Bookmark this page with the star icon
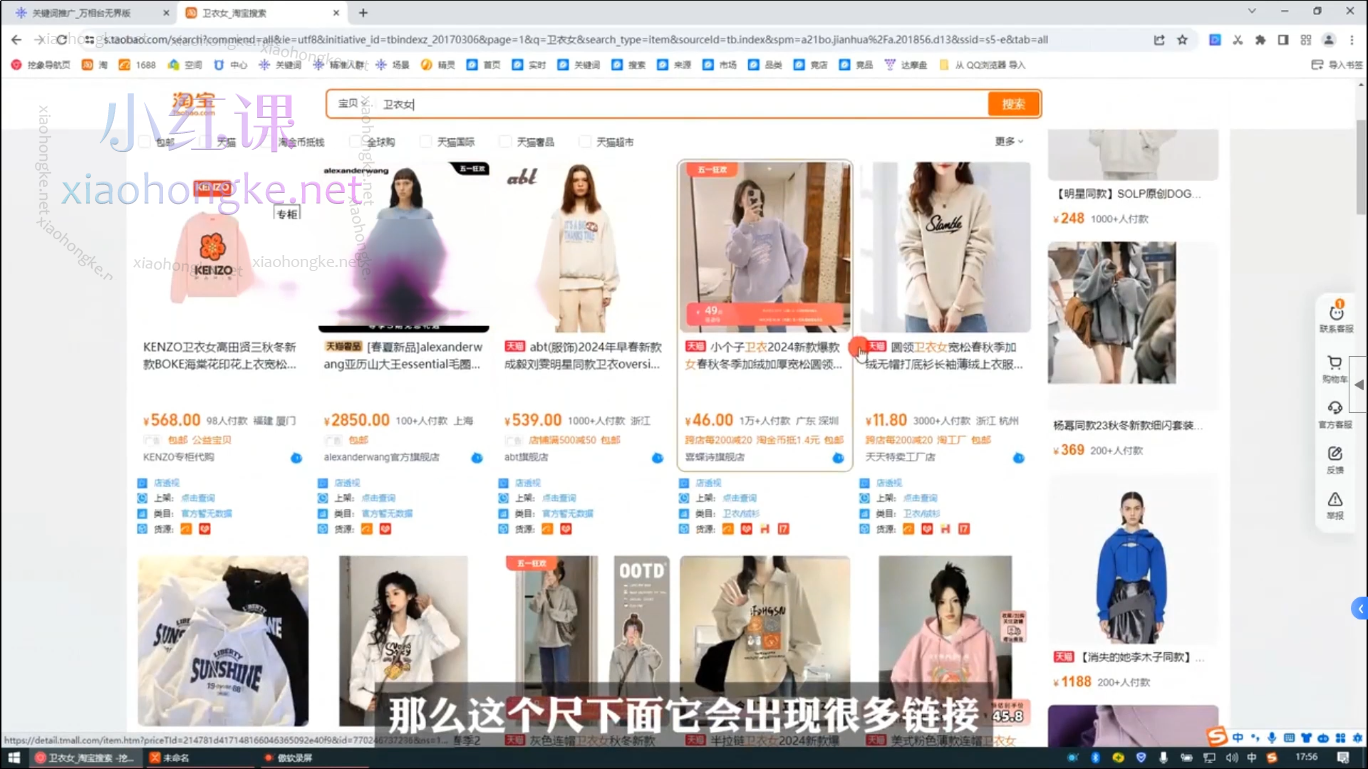This screenshot has width=1368, height=769. click(x=1182, y=40)
